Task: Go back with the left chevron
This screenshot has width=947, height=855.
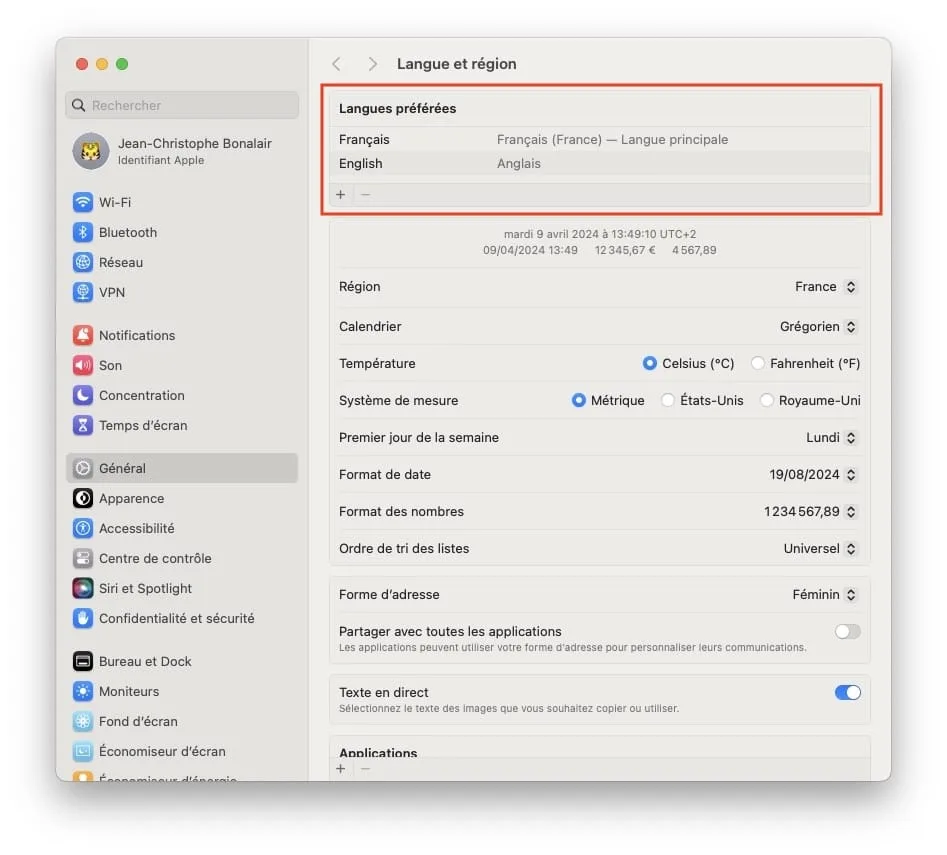Action: (337, 64)
